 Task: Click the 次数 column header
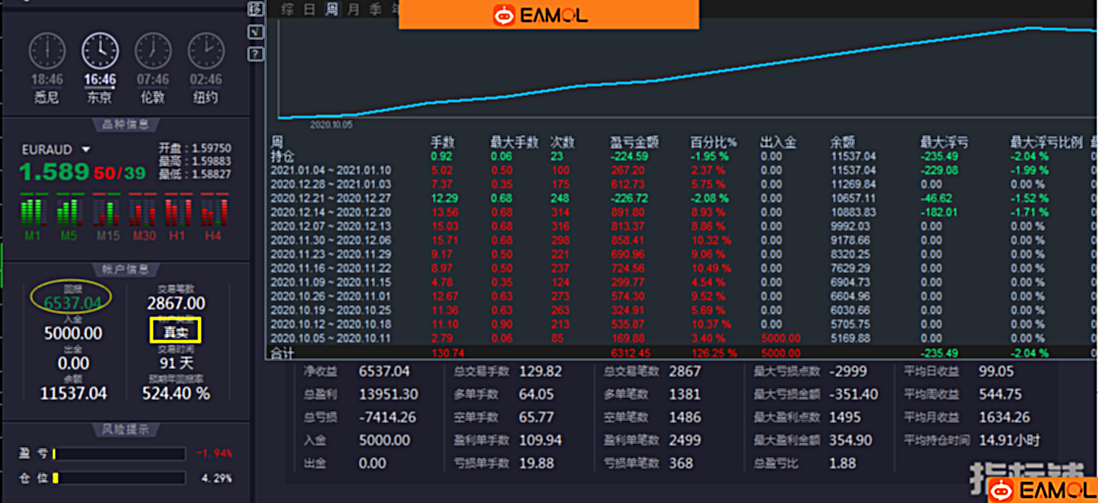pos(562,143)
